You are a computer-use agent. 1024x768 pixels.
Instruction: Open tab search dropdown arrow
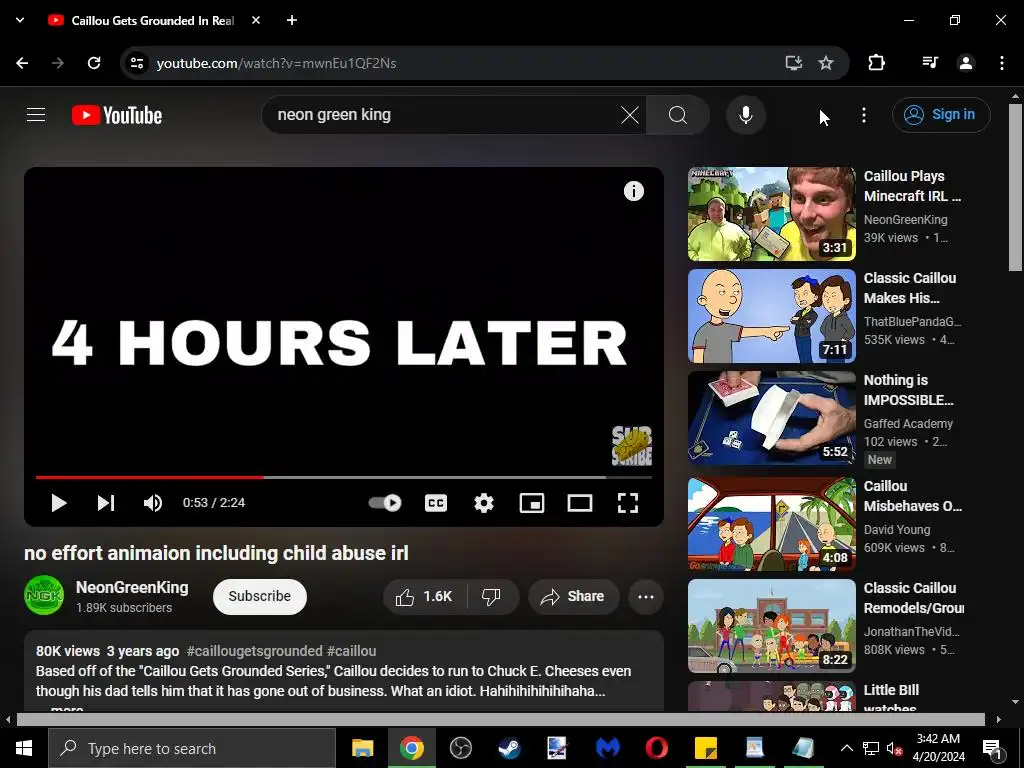click(x=20, y=20)
